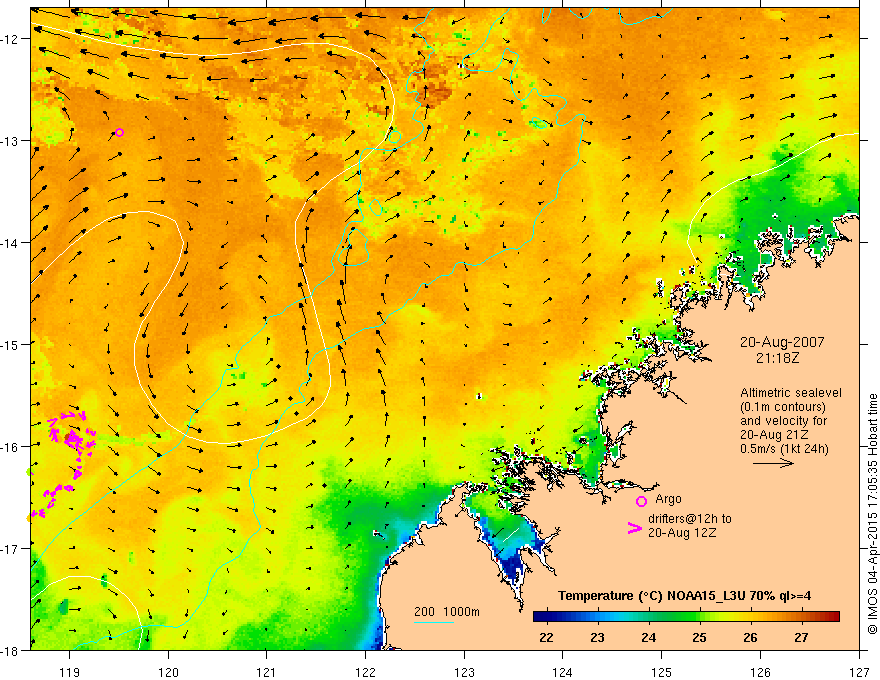880x680 pixels.
Task: Click the latitude axis label "-13"
Action: tap(10, 141)
